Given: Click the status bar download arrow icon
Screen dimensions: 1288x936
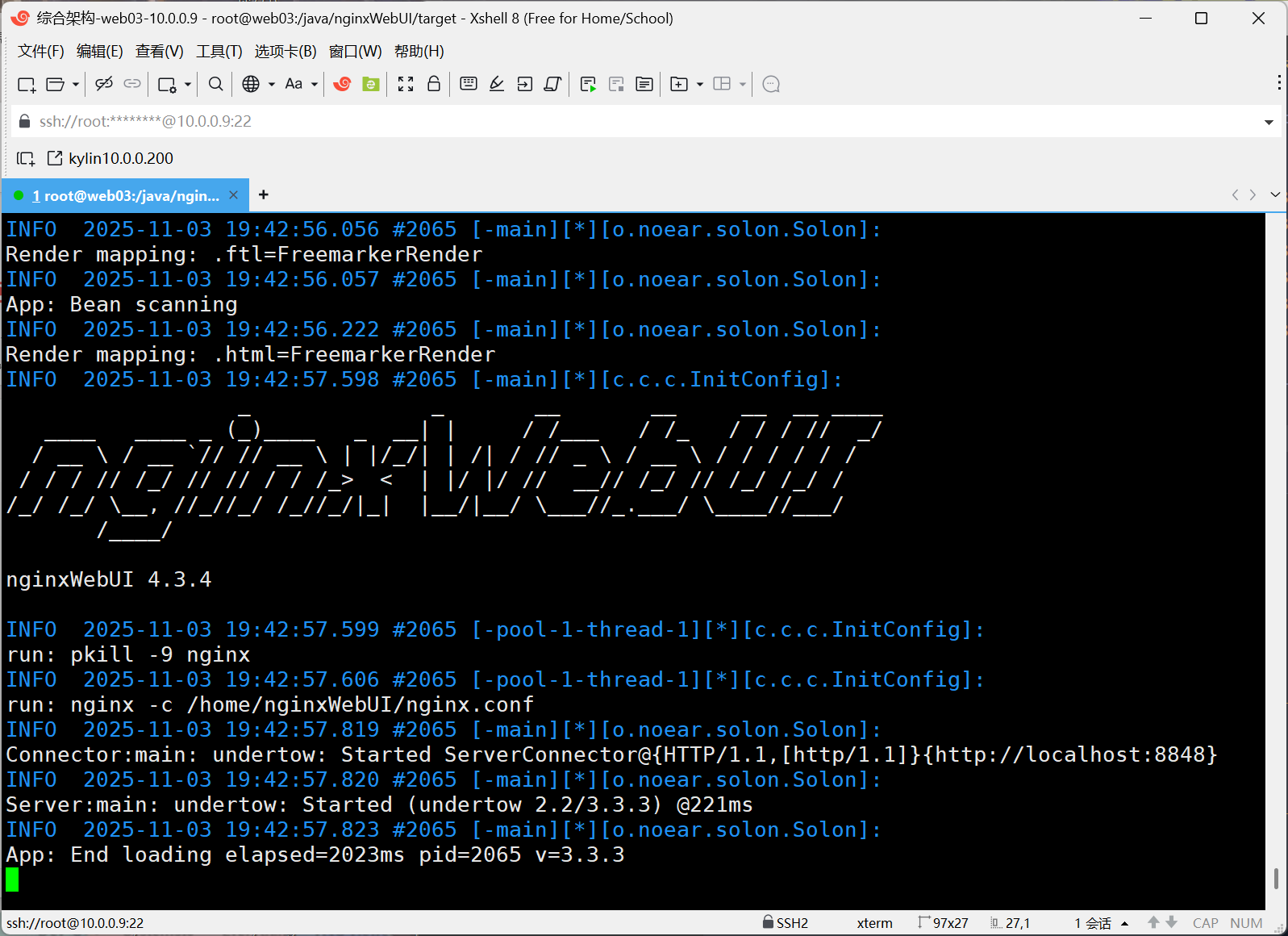Looking at the screenshot, I should tap(1172, 922).
